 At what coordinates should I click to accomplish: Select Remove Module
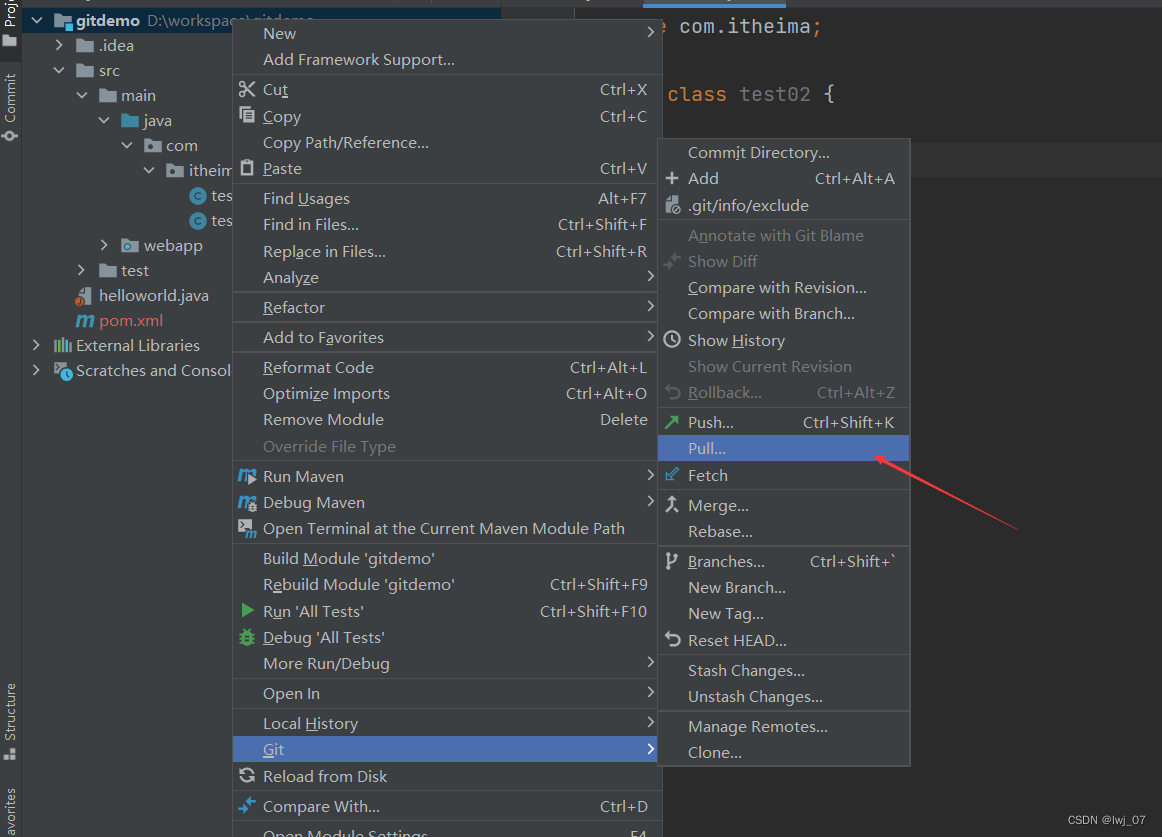pos(447,419)
